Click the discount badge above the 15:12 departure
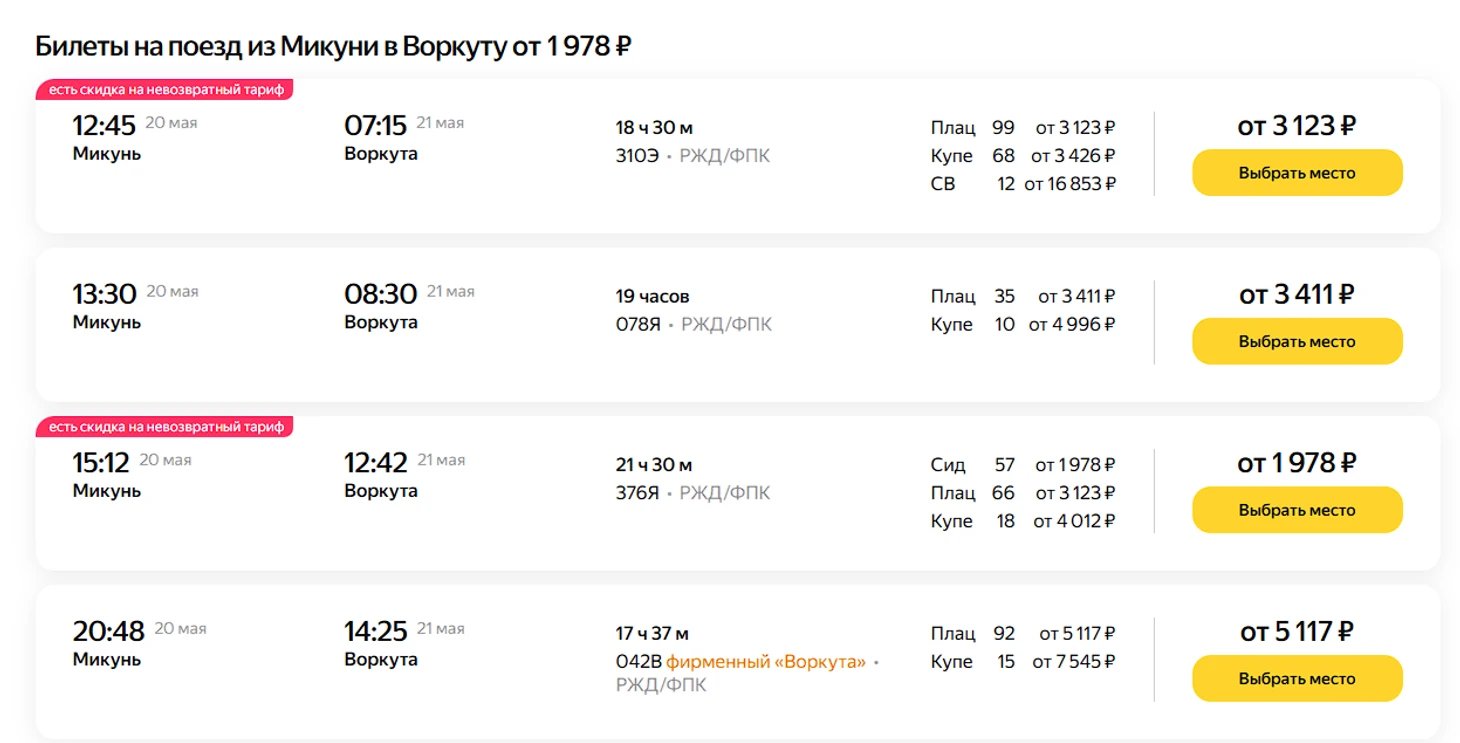This screenshot has height=743, width=1460. 166,427
